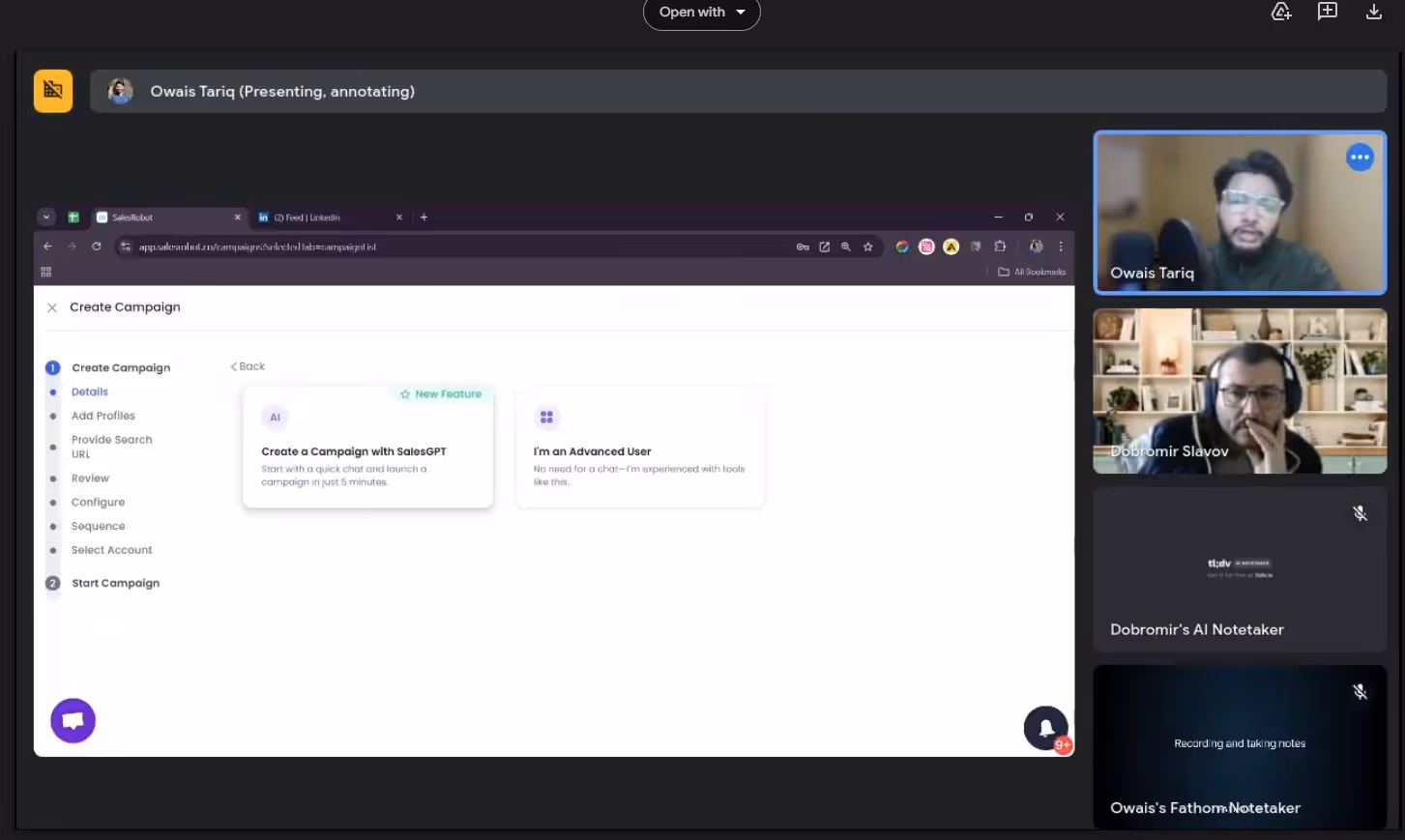Click the download icon top right
This screenshot has width=1405, height=840.
[1374, 12]
